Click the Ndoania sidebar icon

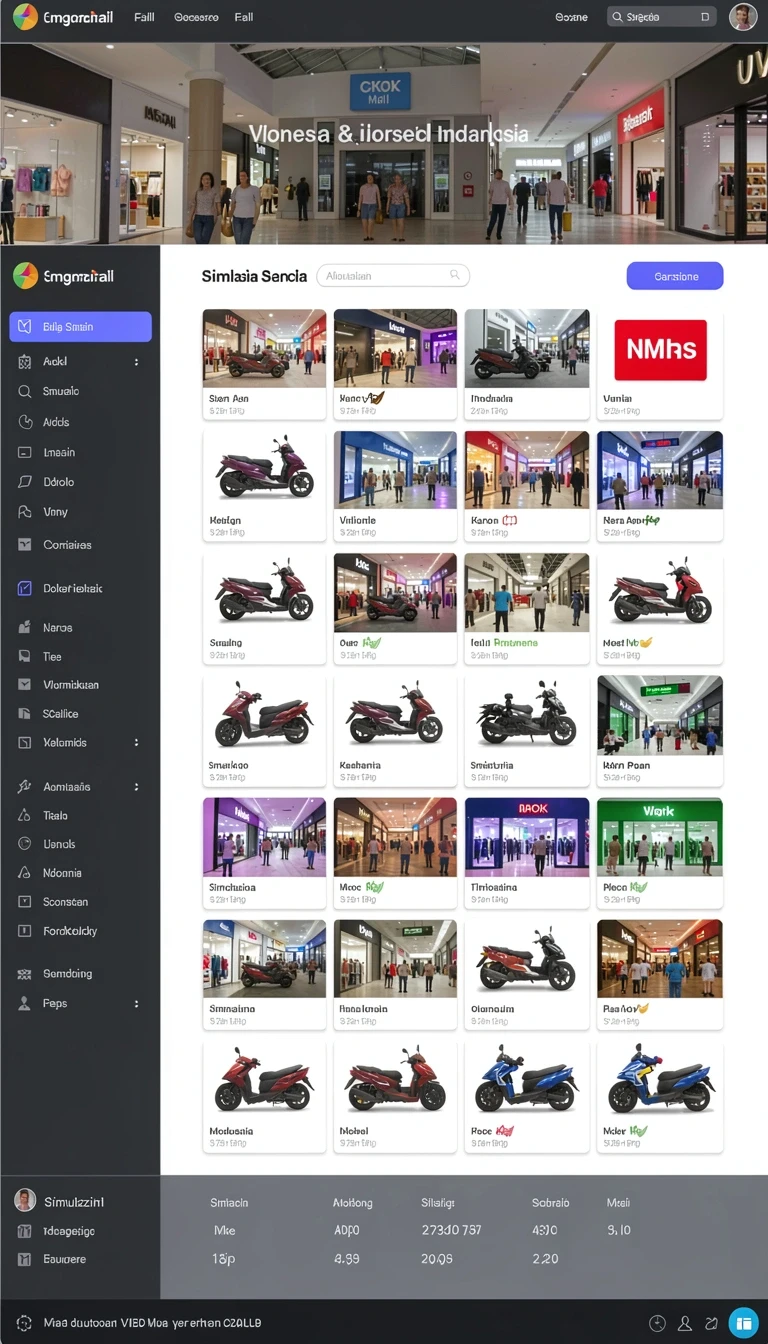pyautogui.click(x=25, y=873)
